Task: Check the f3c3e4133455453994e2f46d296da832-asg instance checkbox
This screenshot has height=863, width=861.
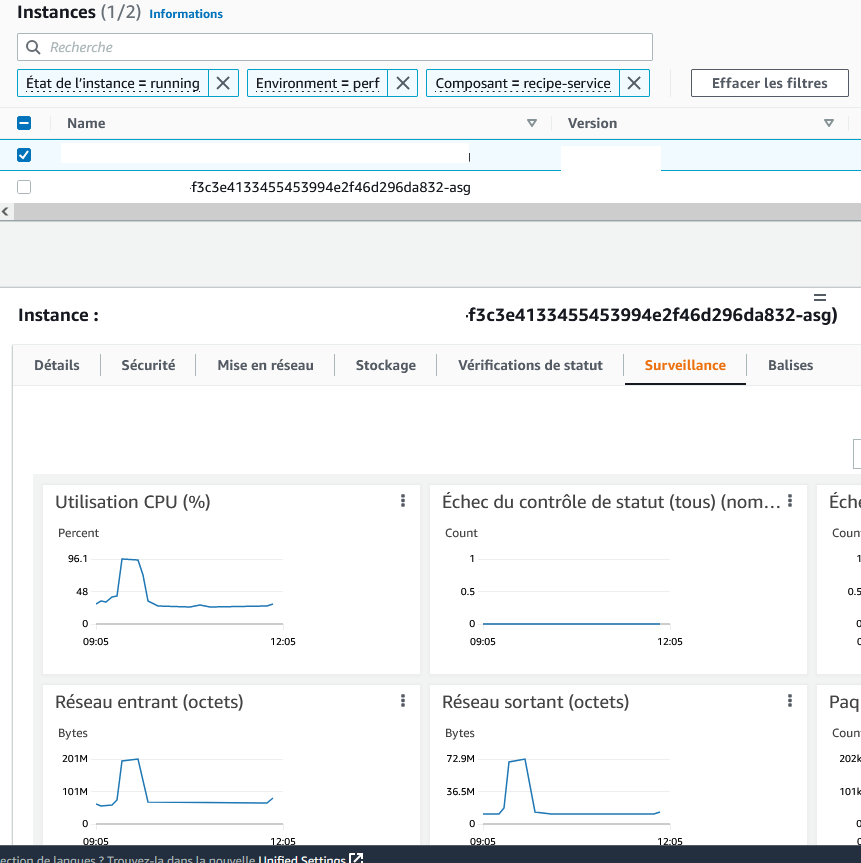Action: [x=23, y=186]
